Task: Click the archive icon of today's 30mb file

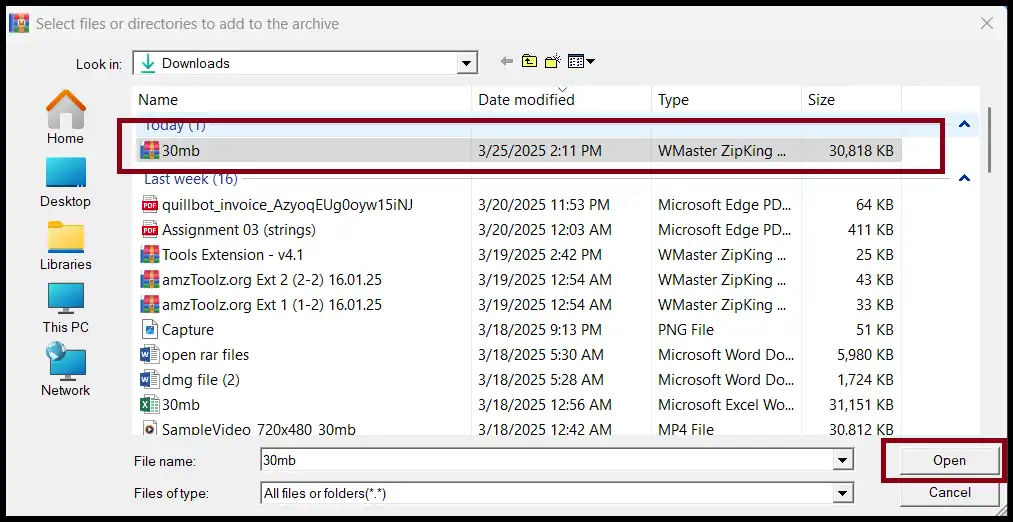Action: 149,151
